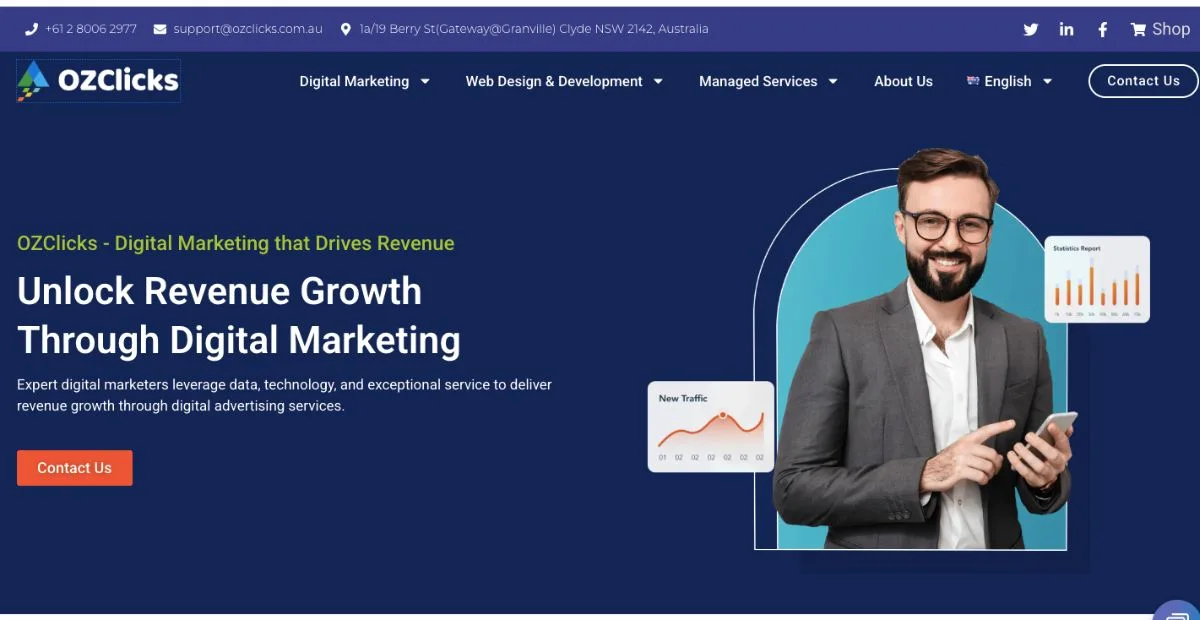The height and width of the screenshot is (620, 1200).
Task: Click the Statistics Report chart card
Action: [x=1097, y=279]
